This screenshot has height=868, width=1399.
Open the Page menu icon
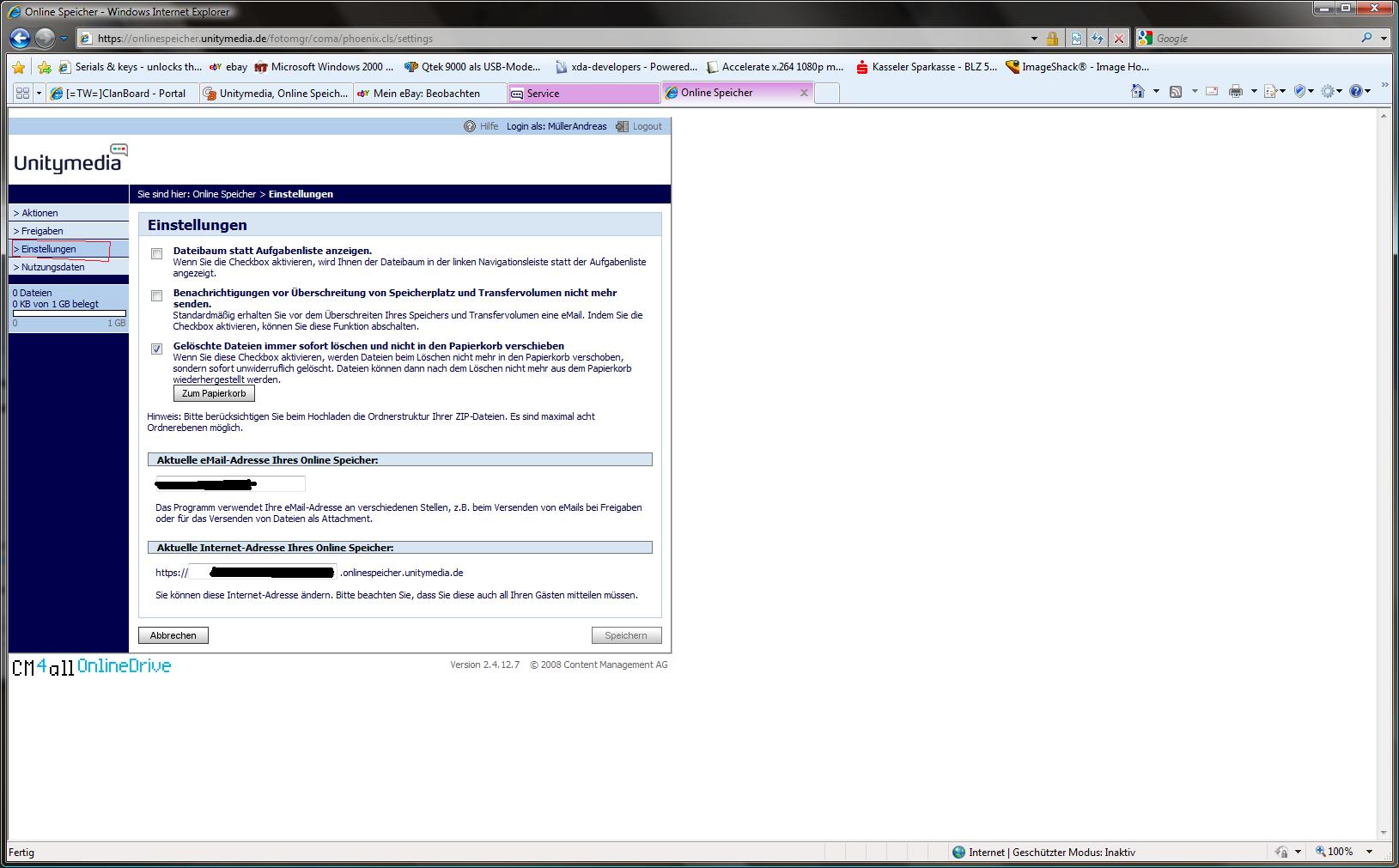point(1274,91)
